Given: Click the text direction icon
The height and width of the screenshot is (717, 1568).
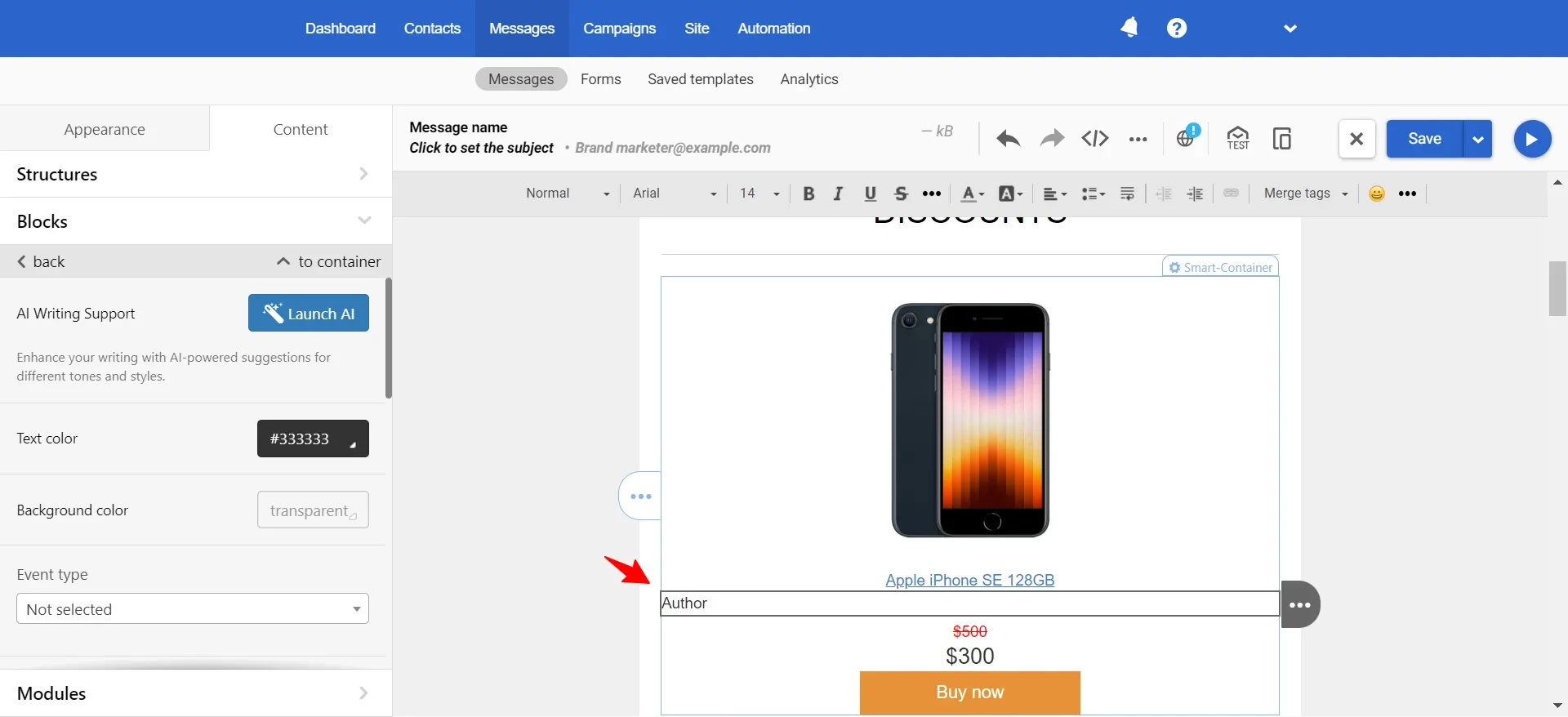Looking at the screenshot, I should (1127, 194).
